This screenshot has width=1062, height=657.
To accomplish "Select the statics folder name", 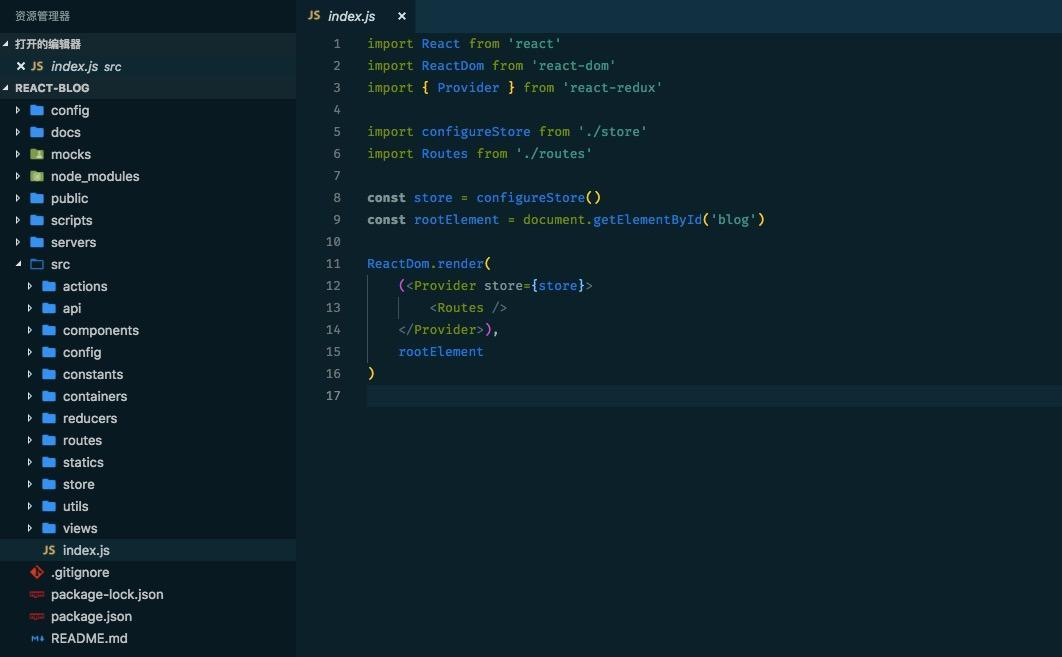I will [83, 463].
